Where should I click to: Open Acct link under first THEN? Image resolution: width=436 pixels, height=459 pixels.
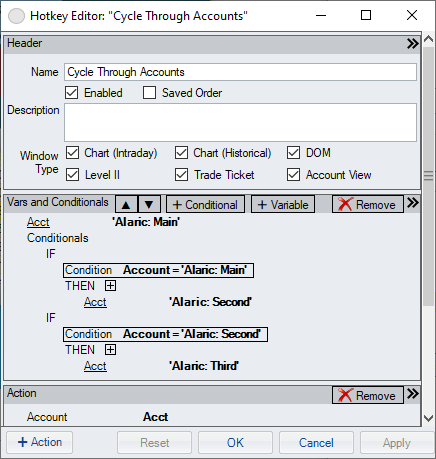point(95,302)
